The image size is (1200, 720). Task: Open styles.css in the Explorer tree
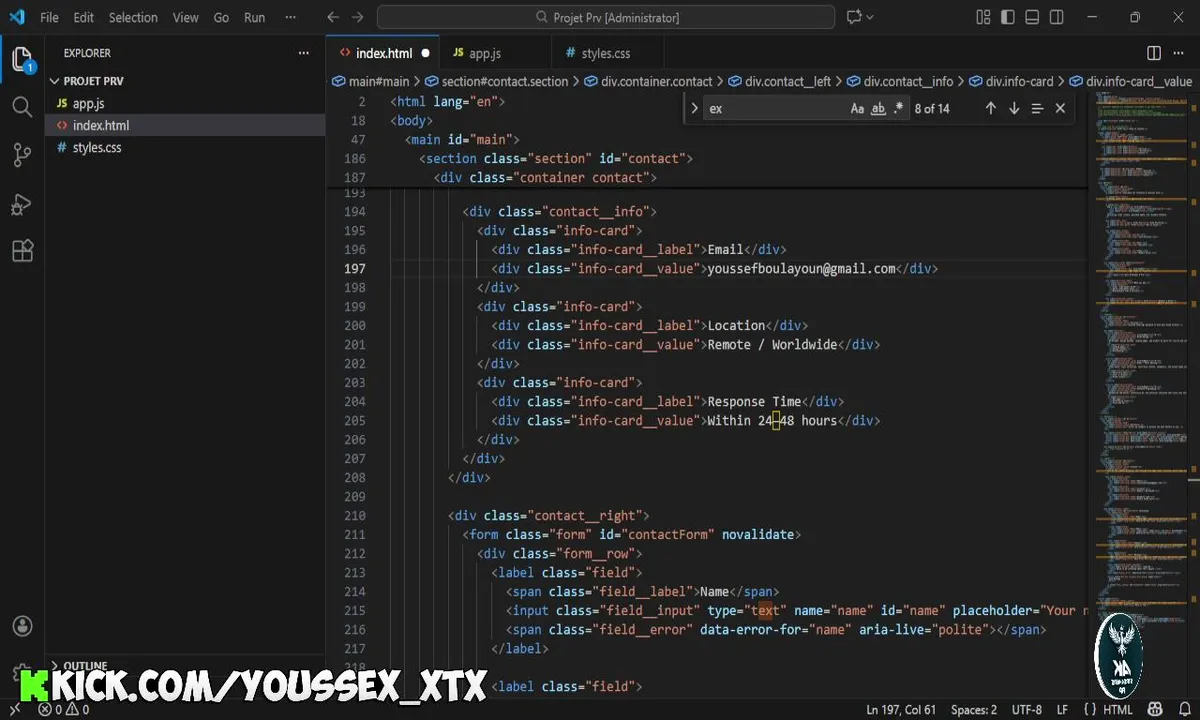click(x=97, y=147)
